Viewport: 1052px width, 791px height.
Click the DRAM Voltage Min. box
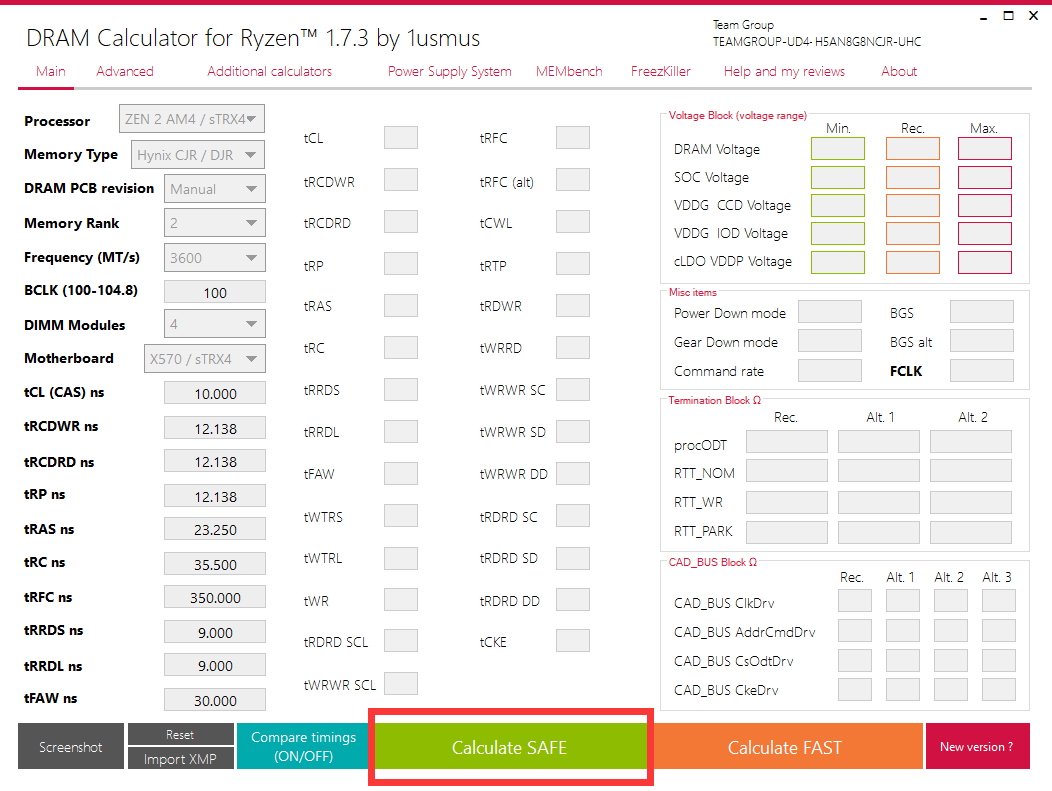pyautogui.click(x=838, y=149)
